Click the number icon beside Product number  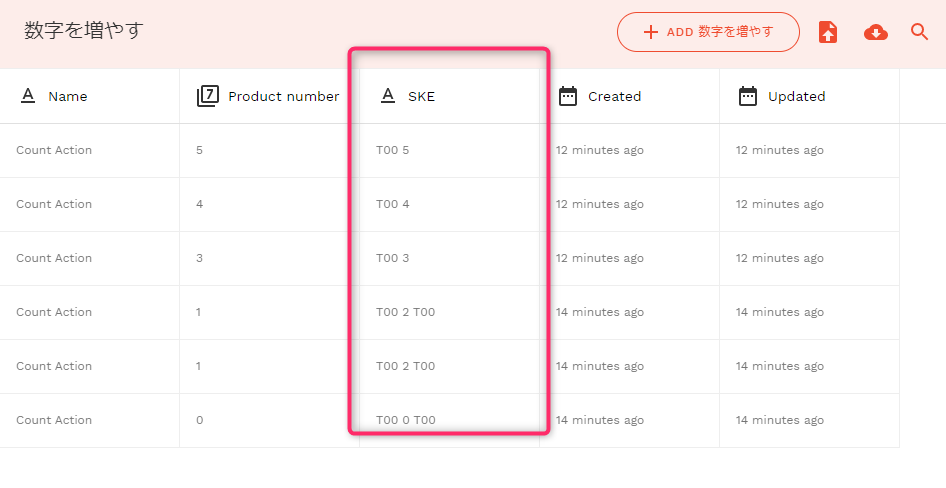coord(208,96)
